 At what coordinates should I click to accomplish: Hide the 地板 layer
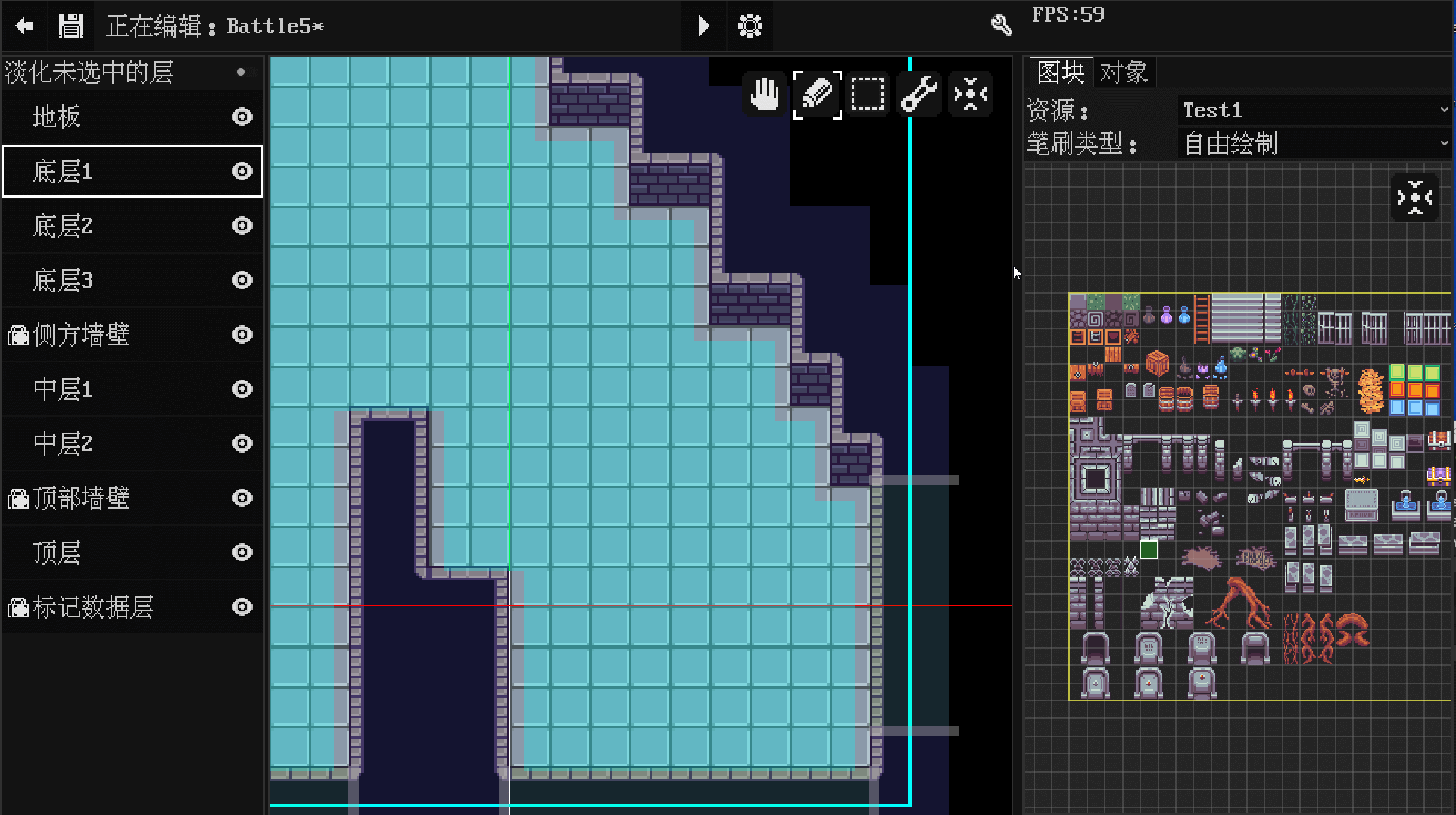point(242,117)
